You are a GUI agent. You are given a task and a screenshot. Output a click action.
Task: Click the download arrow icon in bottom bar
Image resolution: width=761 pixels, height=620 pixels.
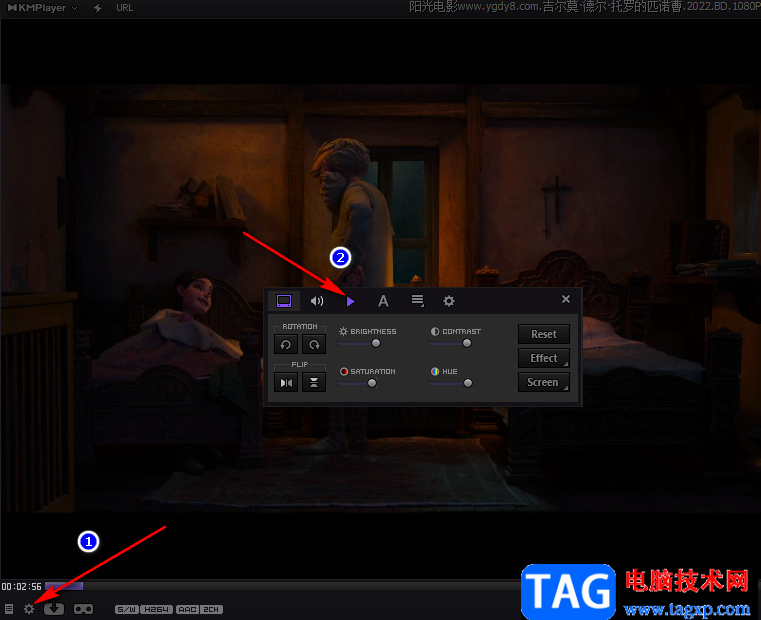tap(54, 609)
